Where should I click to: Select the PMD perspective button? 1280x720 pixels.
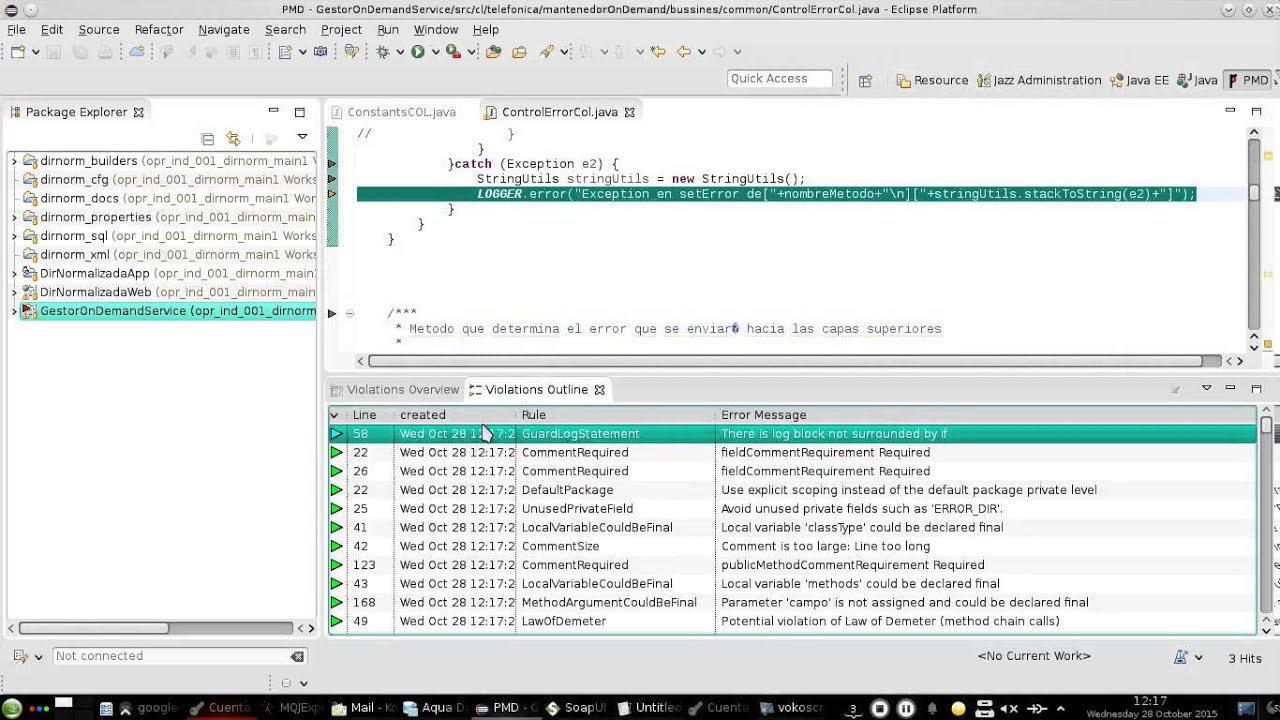(x=1248, y=80)
